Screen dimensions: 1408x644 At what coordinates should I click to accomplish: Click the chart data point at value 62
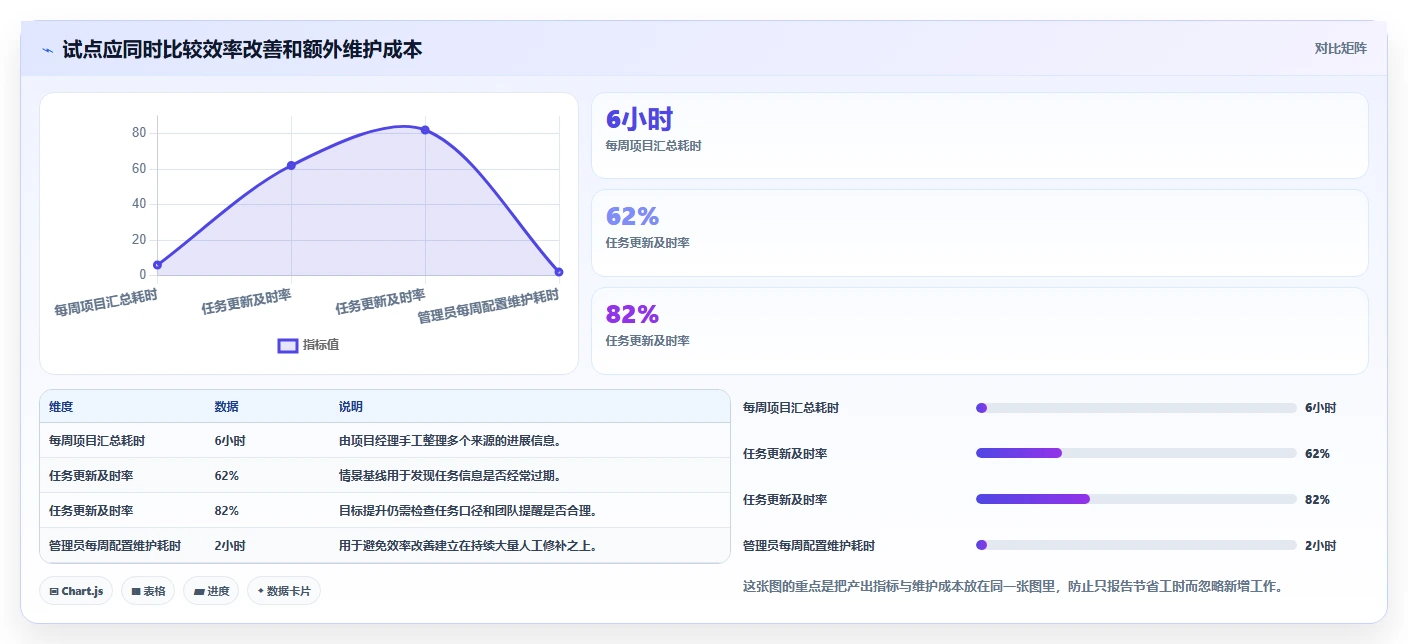pyautogui.click(x=291, y=165)
